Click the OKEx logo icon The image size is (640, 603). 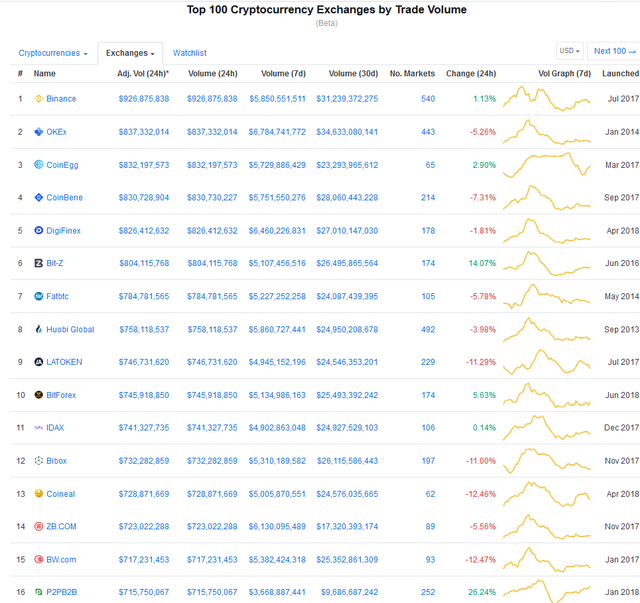pos(38,131)
